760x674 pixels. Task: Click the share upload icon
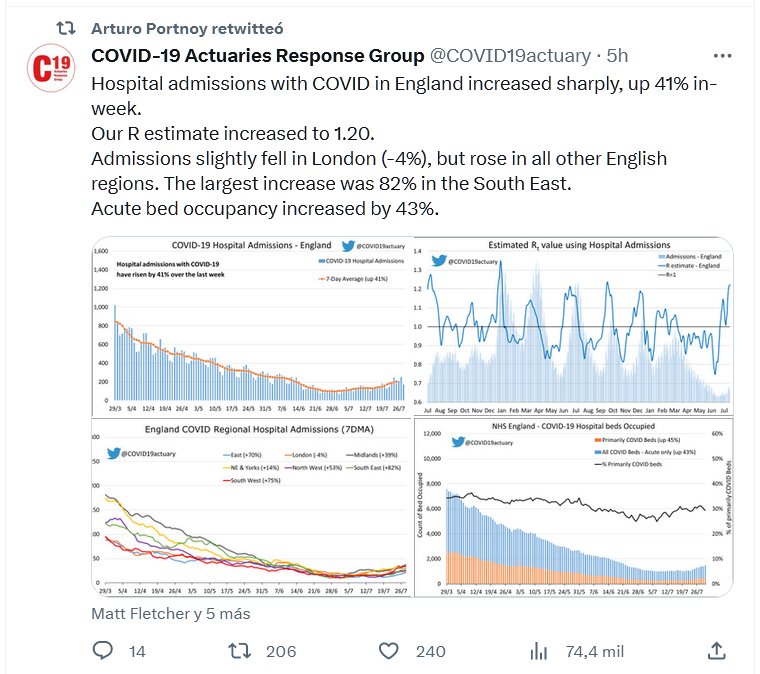click(x=716, y=651)
